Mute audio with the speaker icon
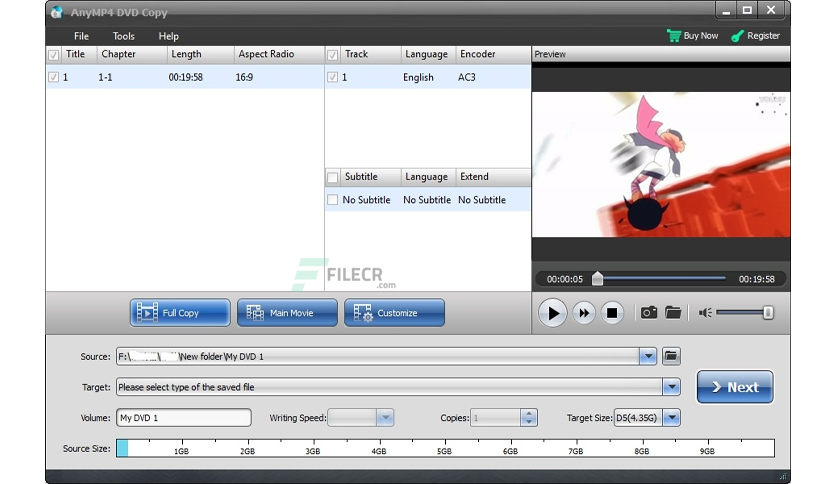The height and width of the screenshot is (484, 836). [705, 312]
